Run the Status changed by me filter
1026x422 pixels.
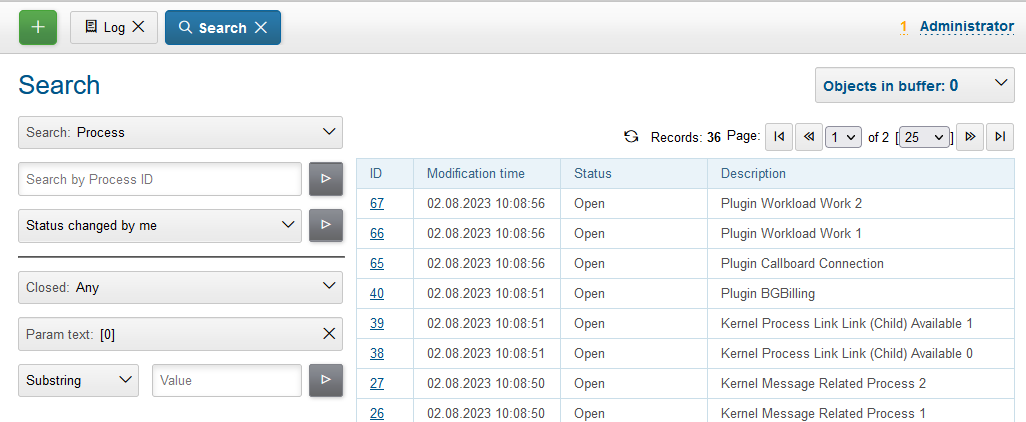coord(325,226)
